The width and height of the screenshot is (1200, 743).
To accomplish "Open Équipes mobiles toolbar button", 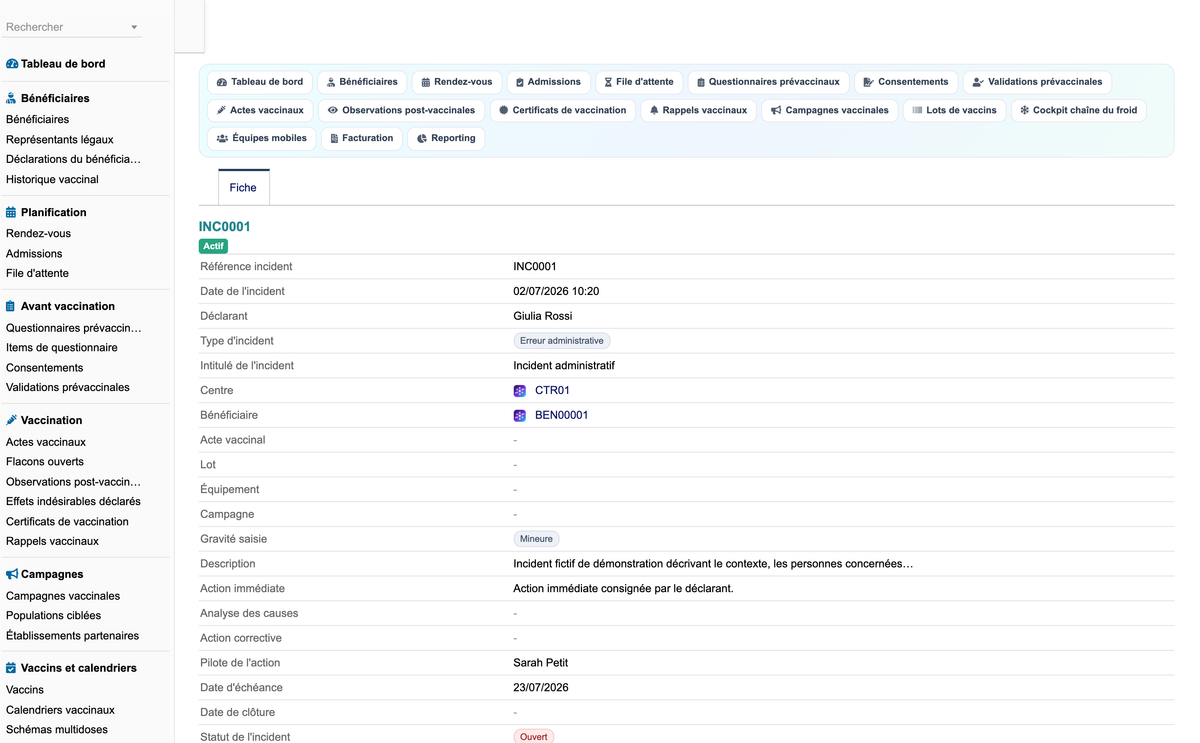I will pos(262,138).
